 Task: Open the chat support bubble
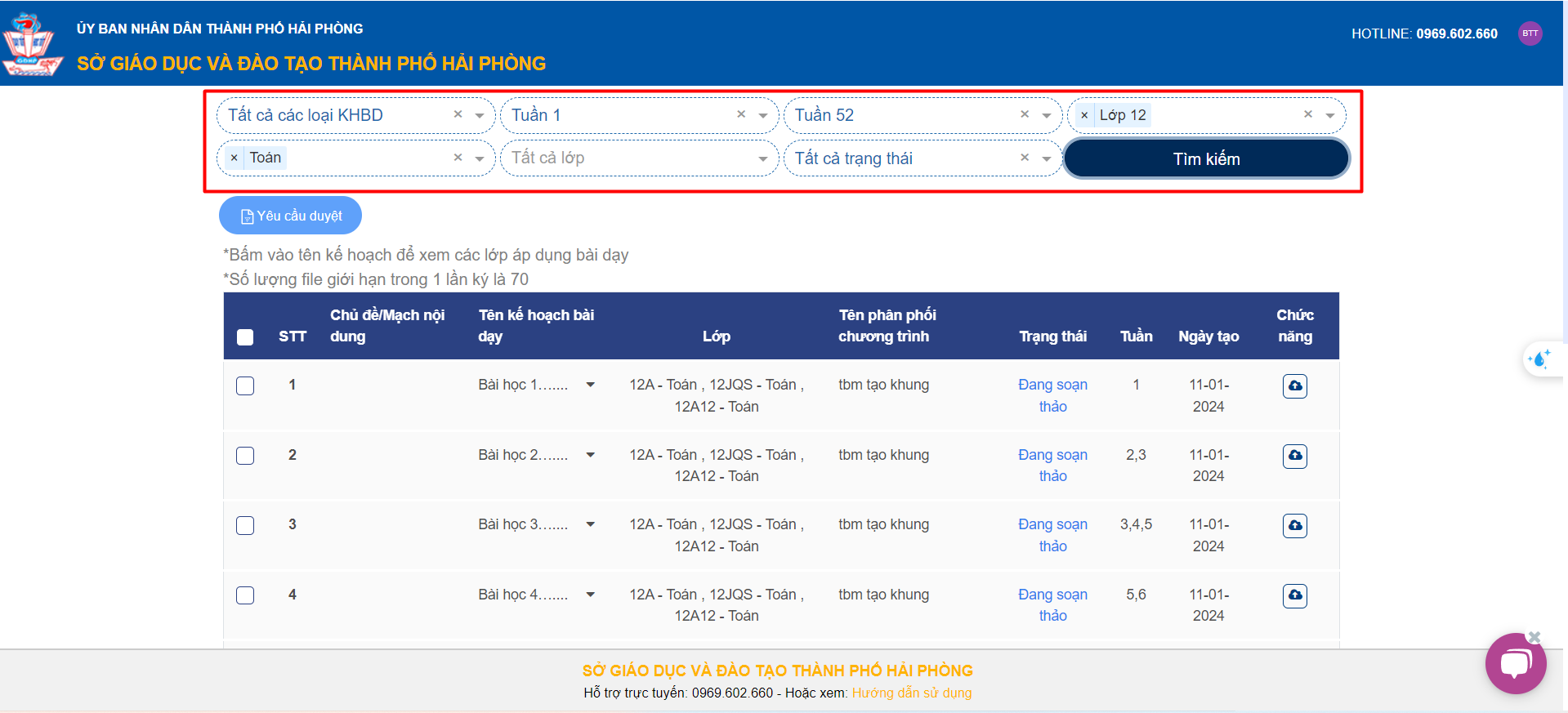pos(1515,663)
